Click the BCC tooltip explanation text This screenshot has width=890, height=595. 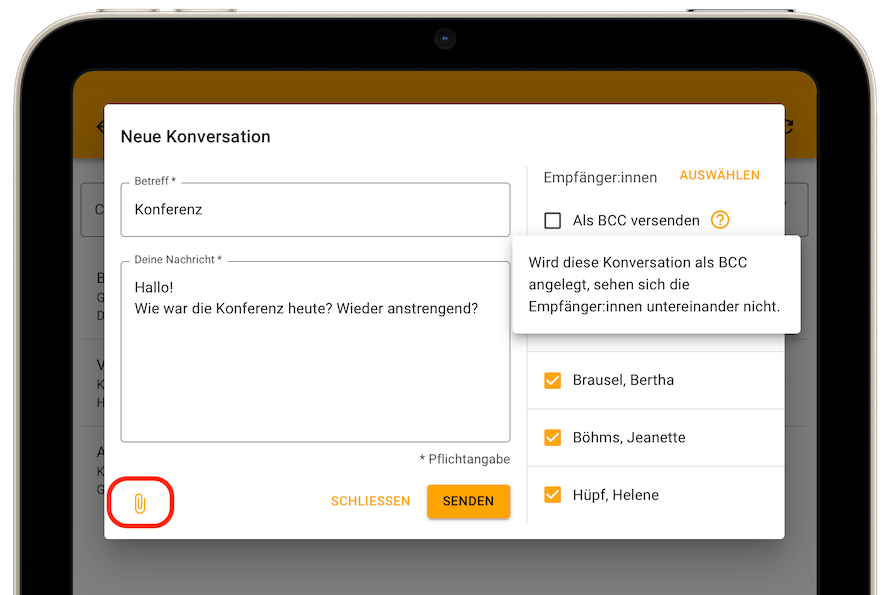(654, 284)
